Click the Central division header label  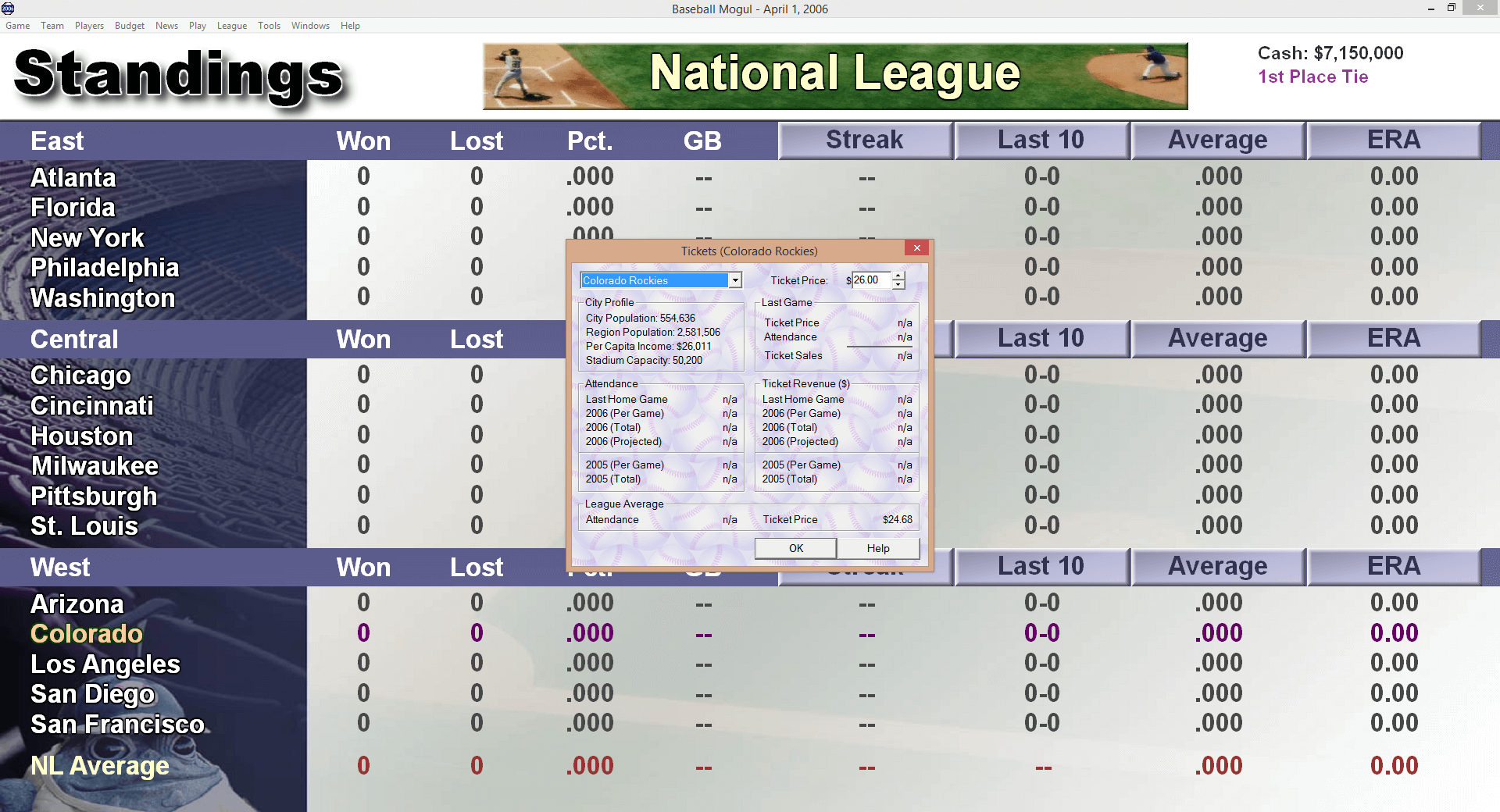tap(74, 340)
